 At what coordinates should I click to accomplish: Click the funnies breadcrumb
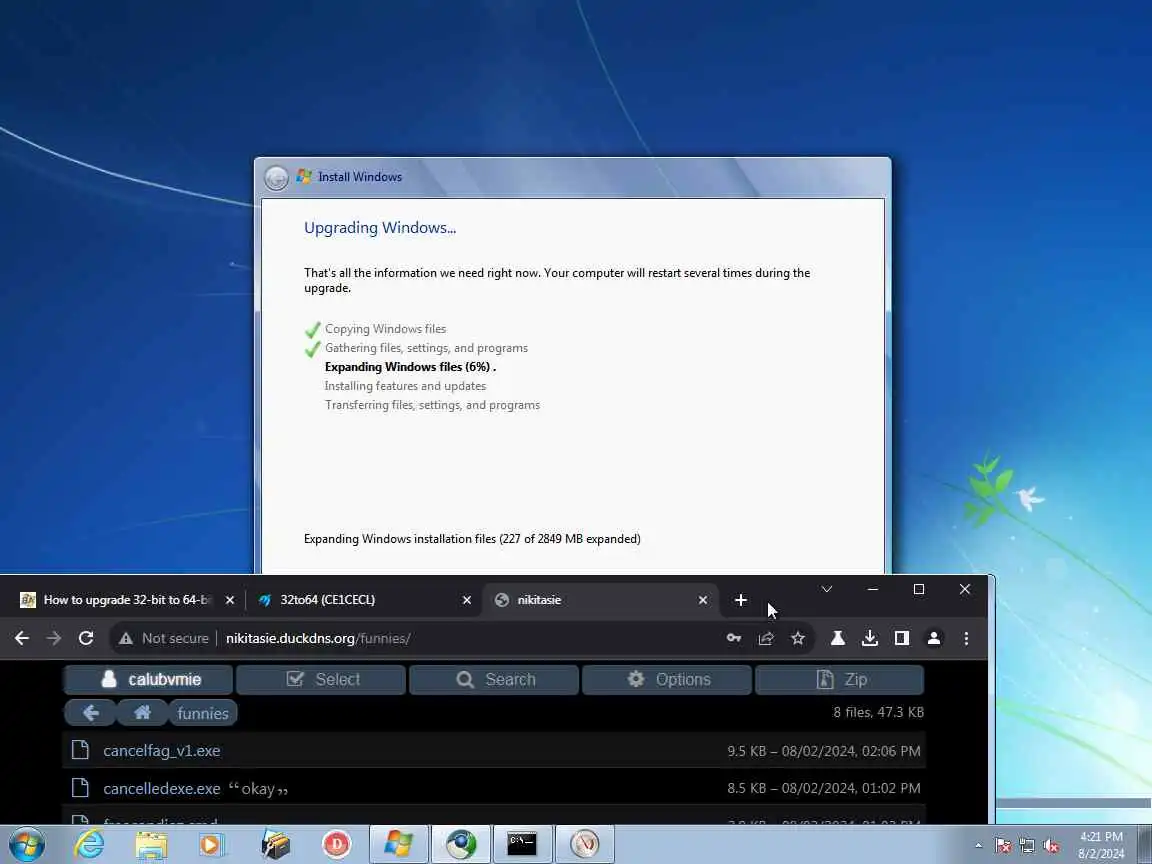point(203,713)
